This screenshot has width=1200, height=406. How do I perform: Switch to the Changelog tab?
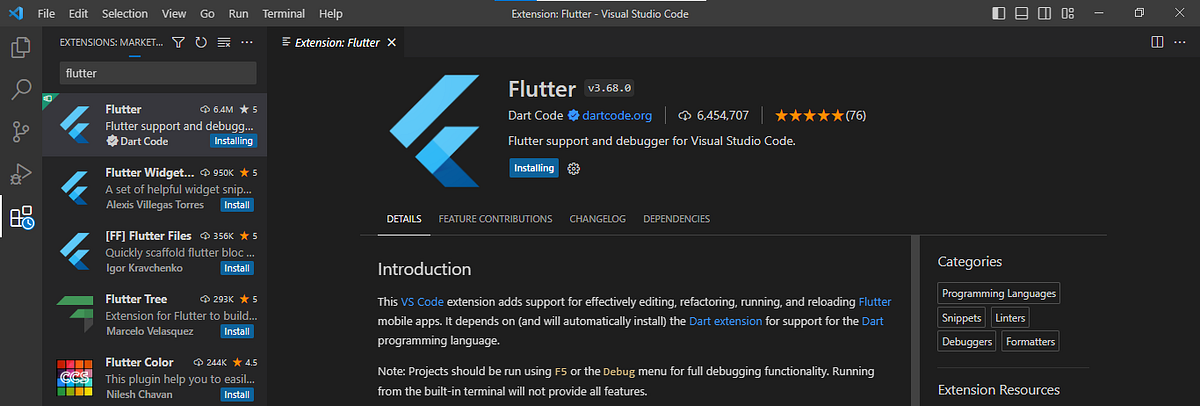[597, 219]
